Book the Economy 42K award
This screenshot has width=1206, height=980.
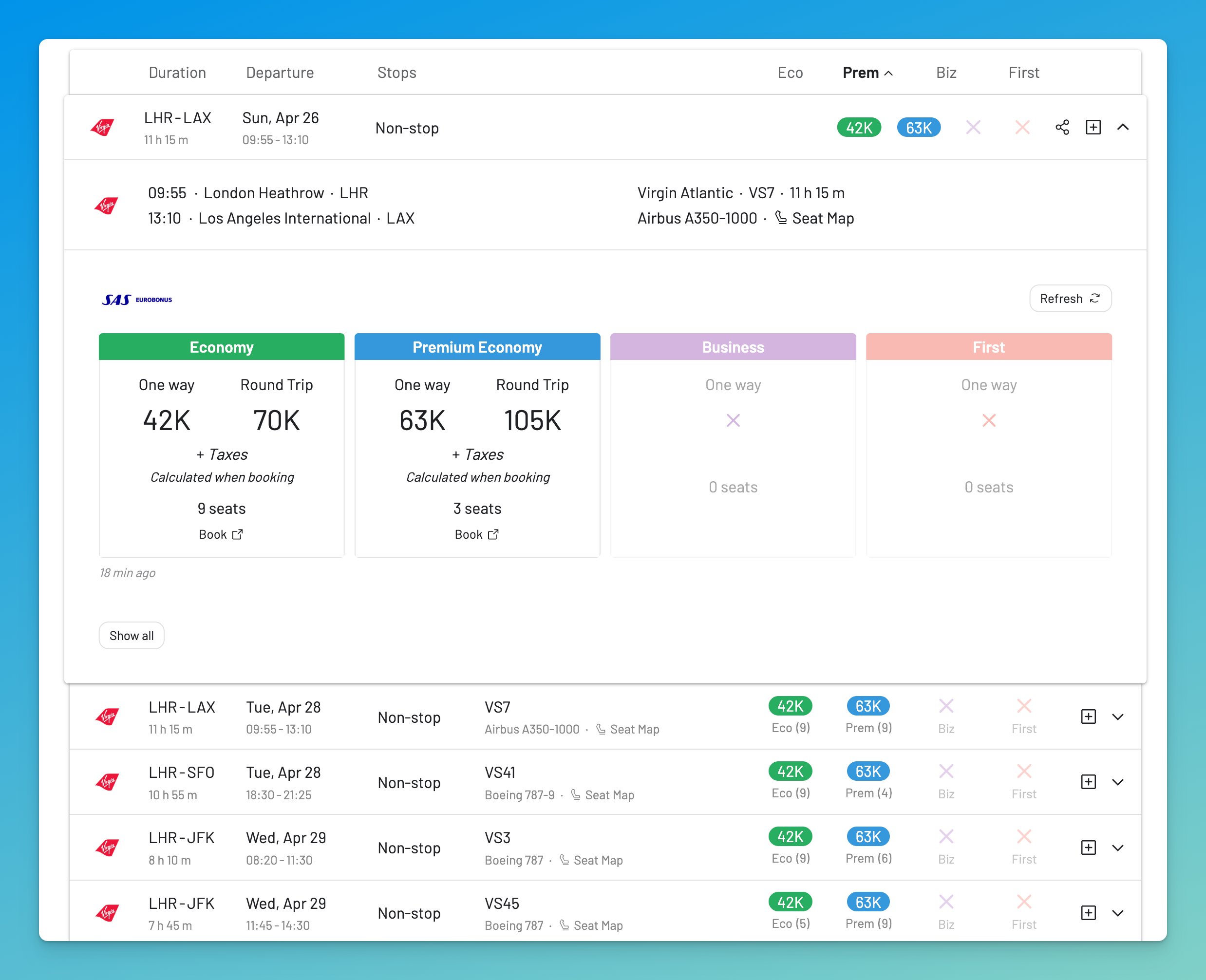tap(221, 535)
